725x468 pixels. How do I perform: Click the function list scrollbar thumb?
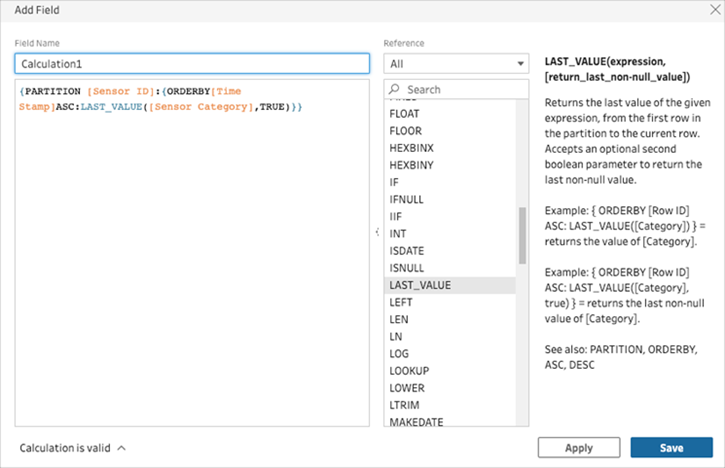522,235
